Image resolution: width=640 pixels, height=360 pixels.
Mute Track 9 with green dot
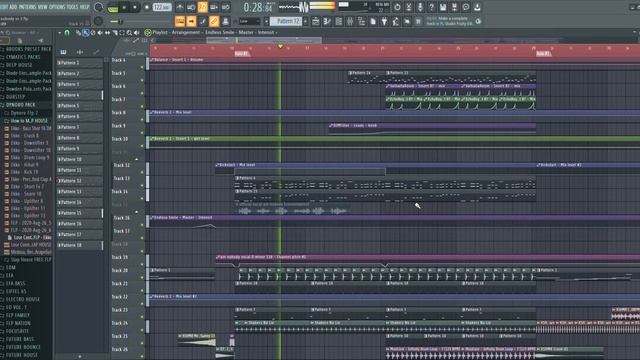coord(142,133)
